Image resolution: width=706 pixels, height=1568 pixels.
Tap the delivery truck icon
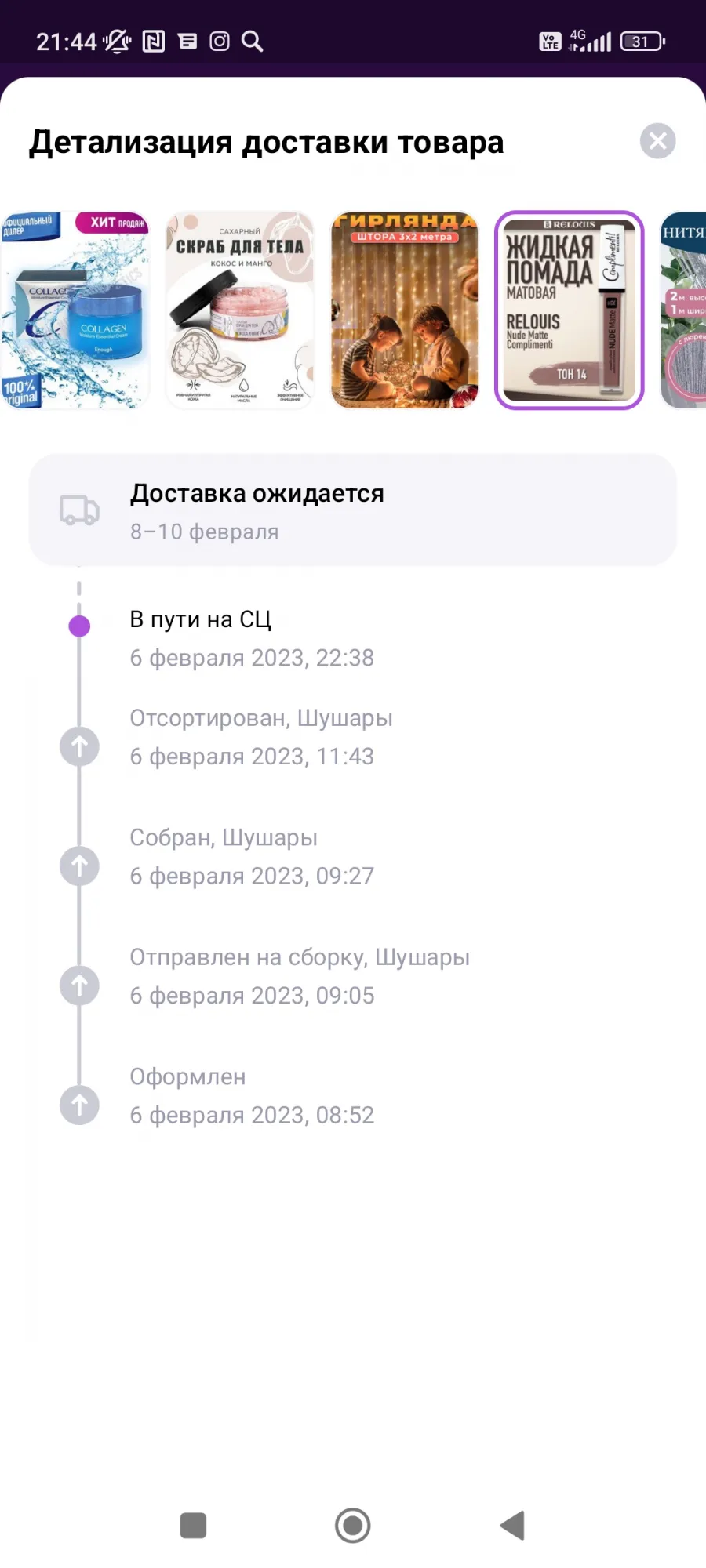point(80,510)
